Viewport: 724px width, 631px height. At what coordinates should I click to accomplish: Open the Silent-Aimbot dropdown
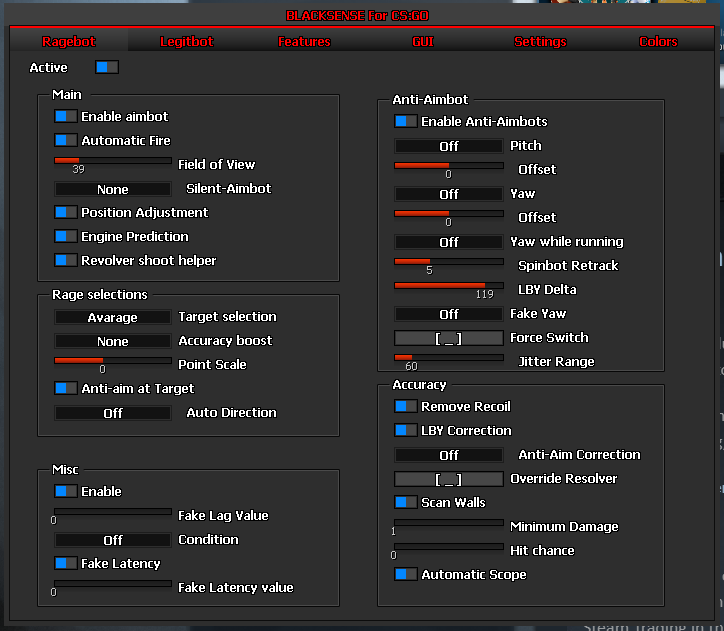point(113,189)
